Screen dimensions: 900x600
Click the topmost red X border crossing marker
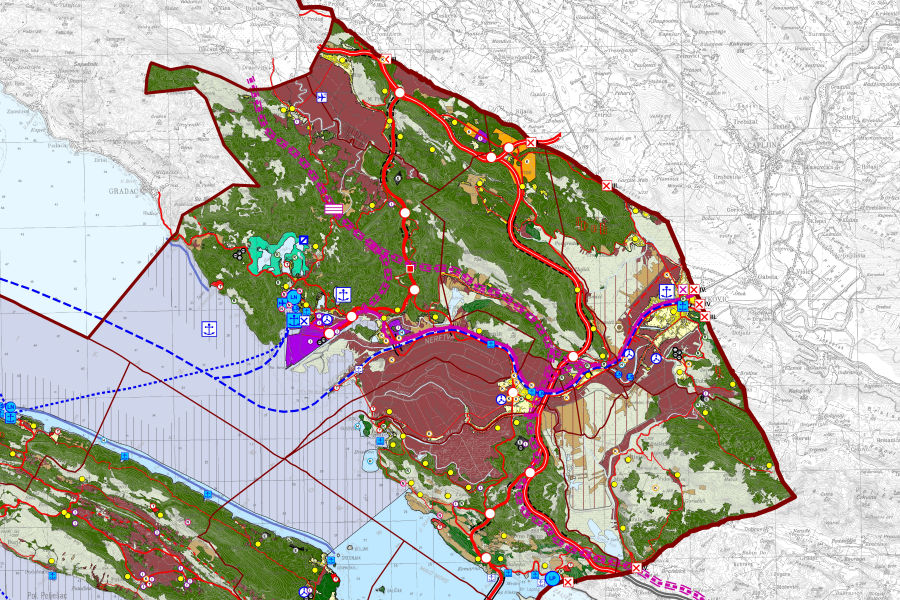[x=385, y=59]
